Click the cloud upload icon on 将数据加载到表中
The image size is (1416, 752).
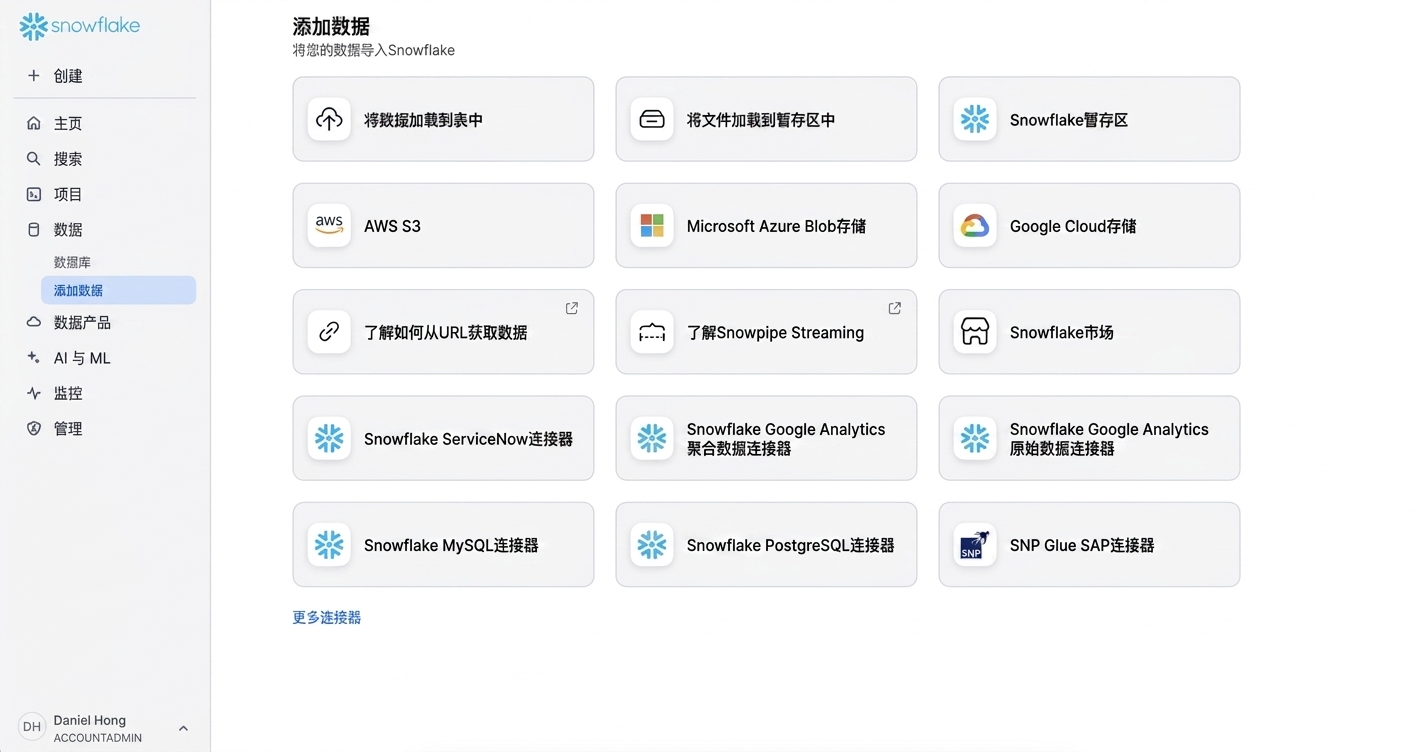pos(329,120)
